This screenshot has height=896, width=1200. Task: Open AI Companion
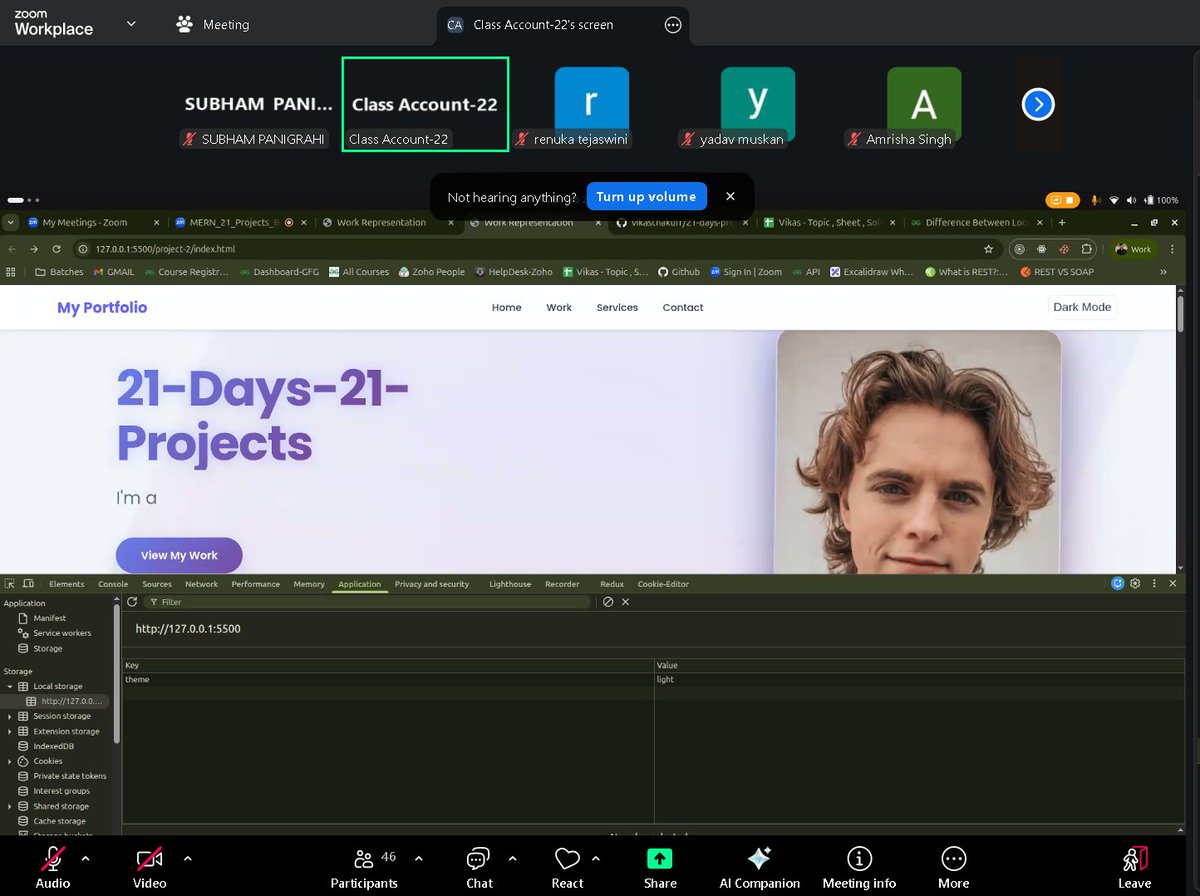tap(759, 867)
